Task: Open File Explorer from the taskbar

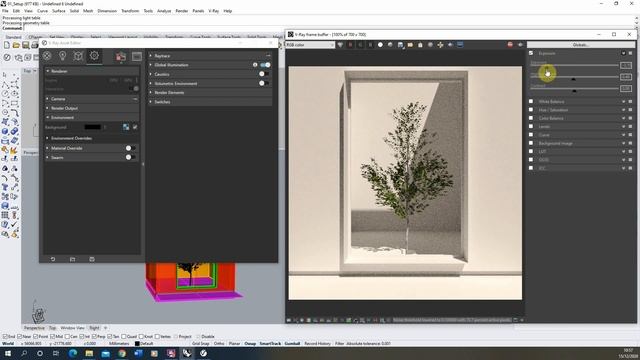Action: [89, 353]
